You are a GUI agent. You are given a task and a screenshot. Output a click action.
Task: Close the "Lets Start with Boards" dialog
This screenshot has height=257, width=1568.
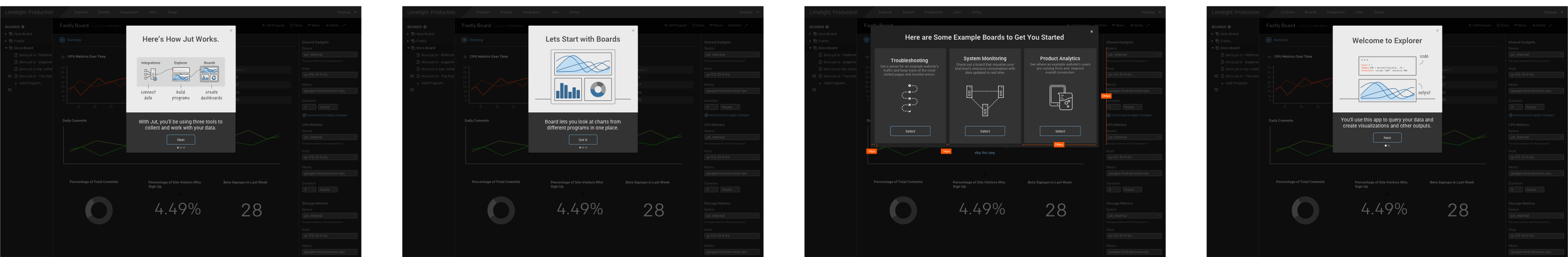[633, 30]
